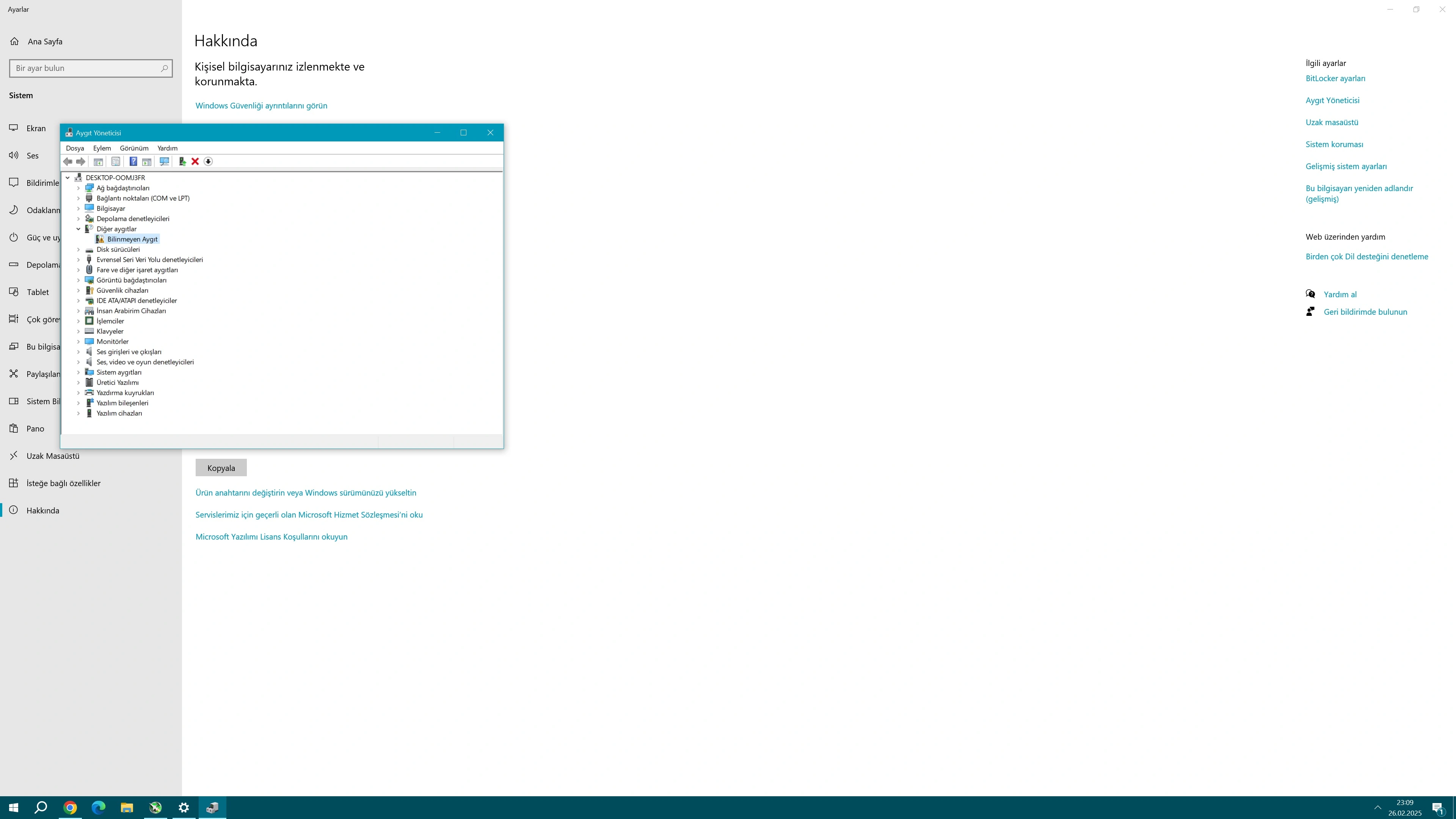Image resolution: width=1456 pixels, height=819 pixels.
Task: Select Yazdırma kuyrukları tree item
Action: [x=125, y=393]
